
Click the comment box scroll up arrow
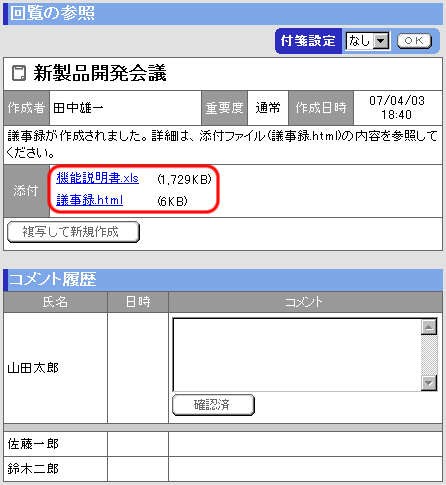click(x=429, y=327)
